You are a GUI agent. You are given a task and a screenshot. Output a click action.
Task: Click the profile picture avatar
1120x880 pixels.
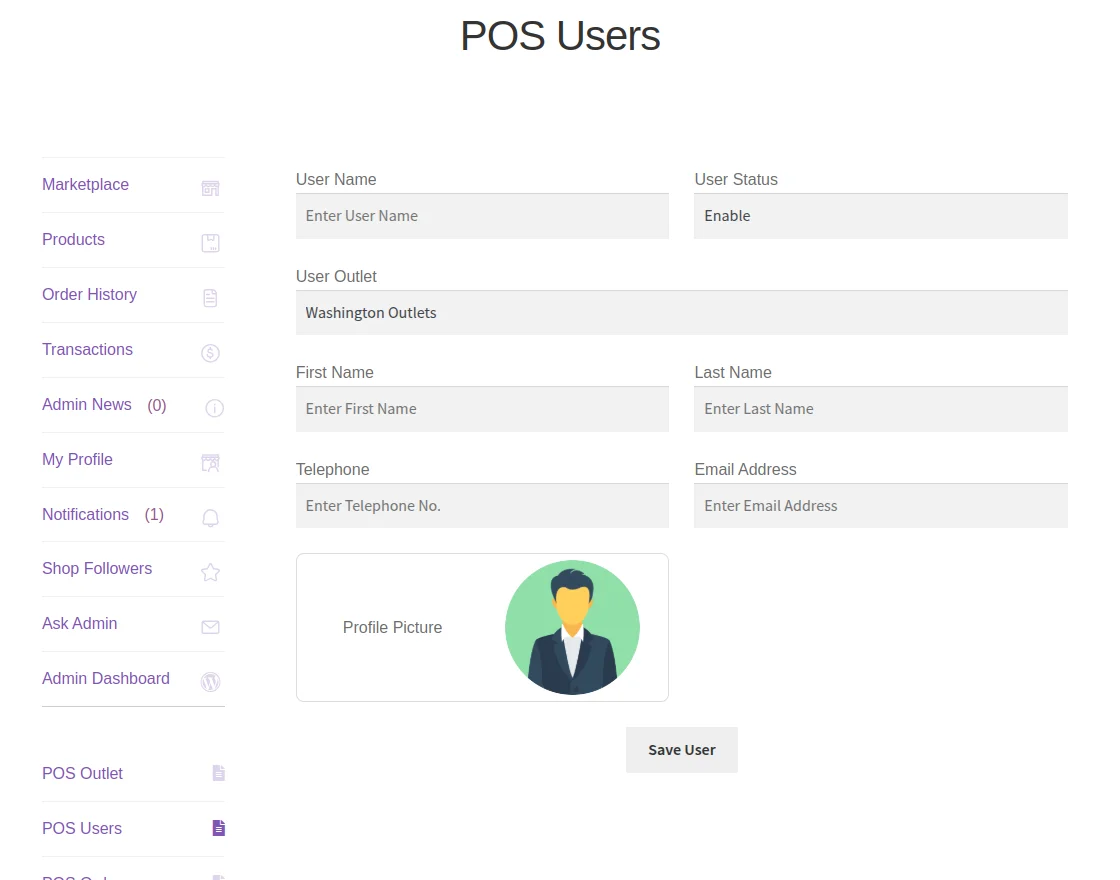(x=572, y=627)
